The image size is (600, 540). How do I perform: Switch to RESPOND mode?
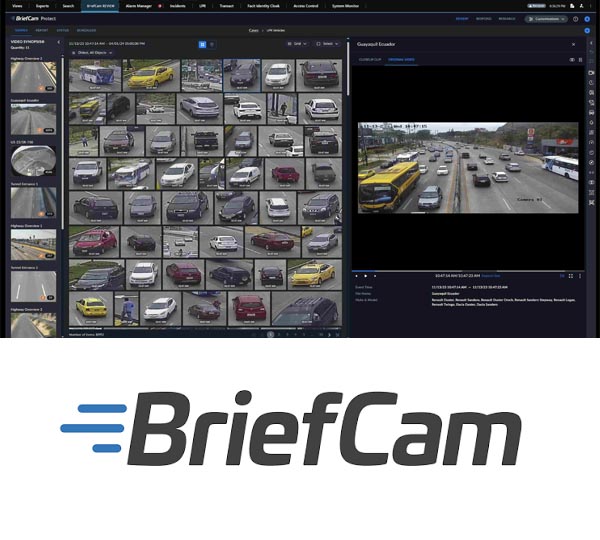tap(484, 19)
